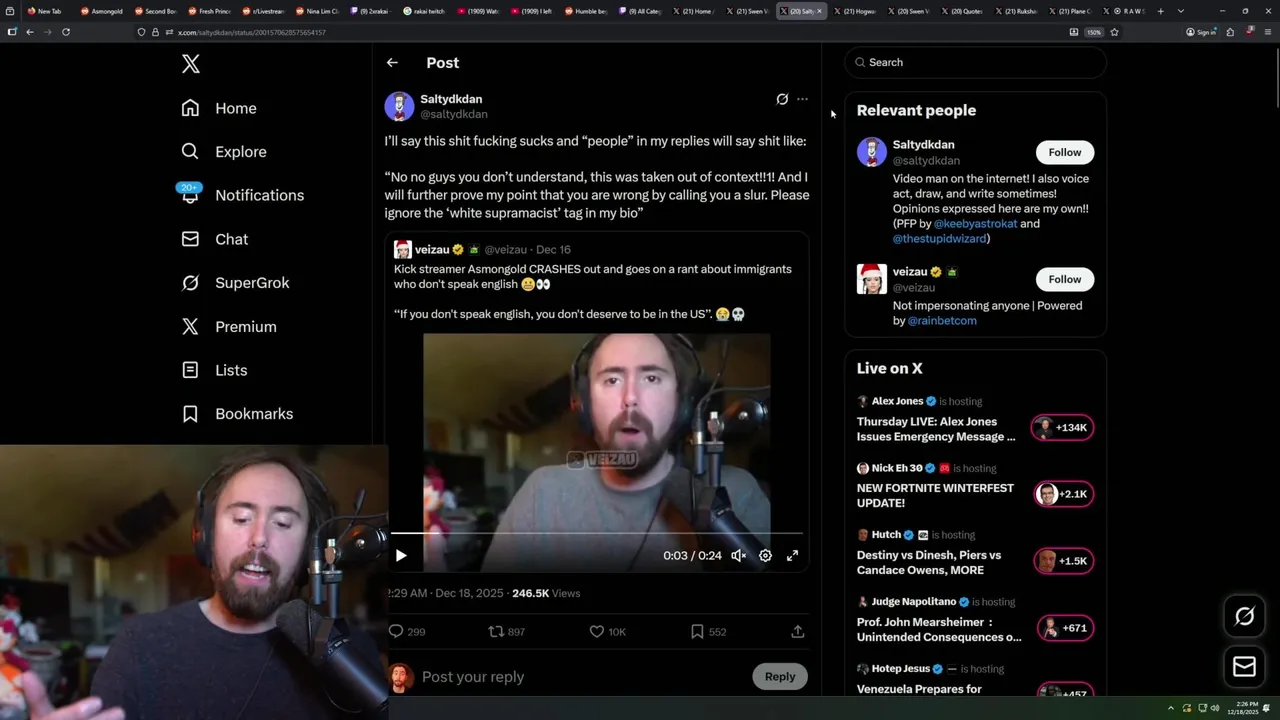Open the floating messages envelope button

pyautogui.click(x=1244, y=666)
